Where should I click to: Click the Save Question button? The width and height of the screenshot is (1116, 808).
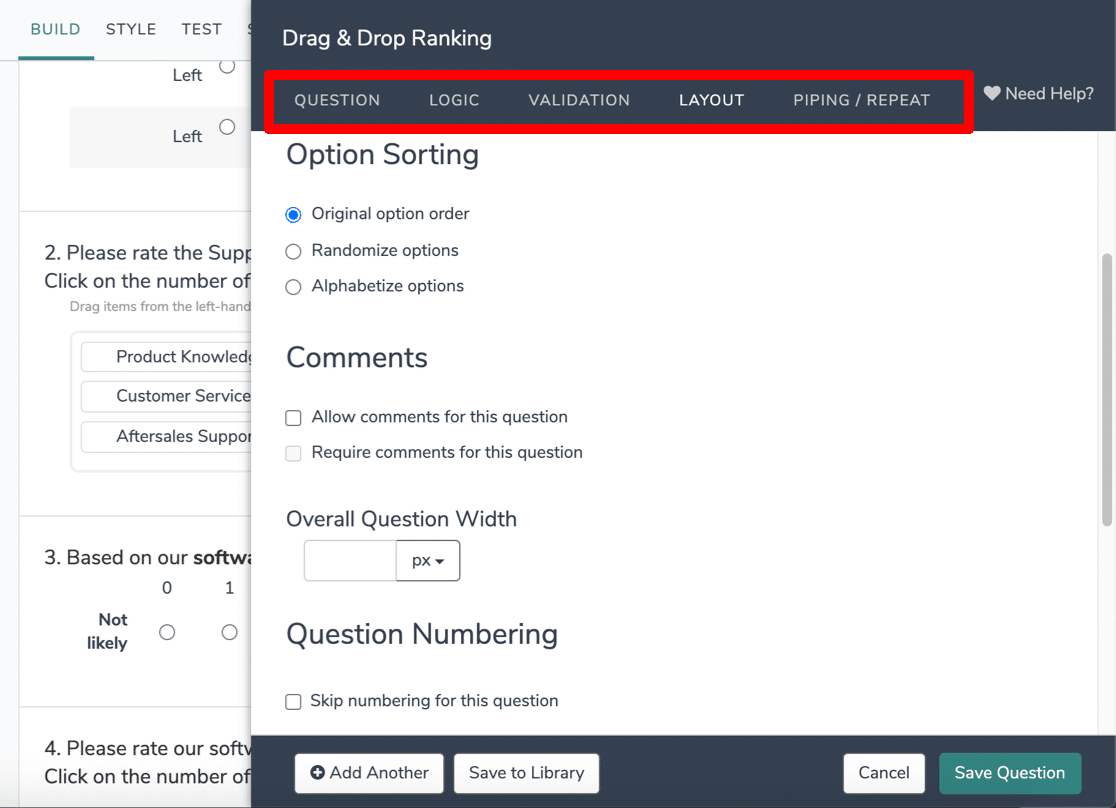(x=1010, y=773)
